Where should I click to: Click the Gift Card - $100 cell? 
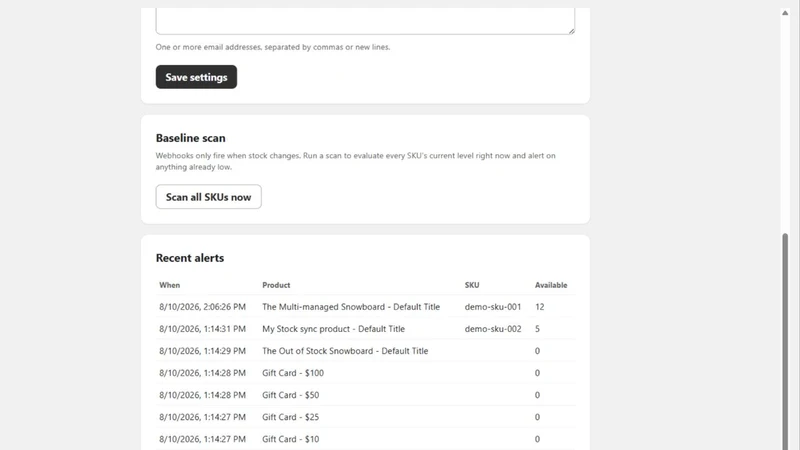tap(293, 373)
